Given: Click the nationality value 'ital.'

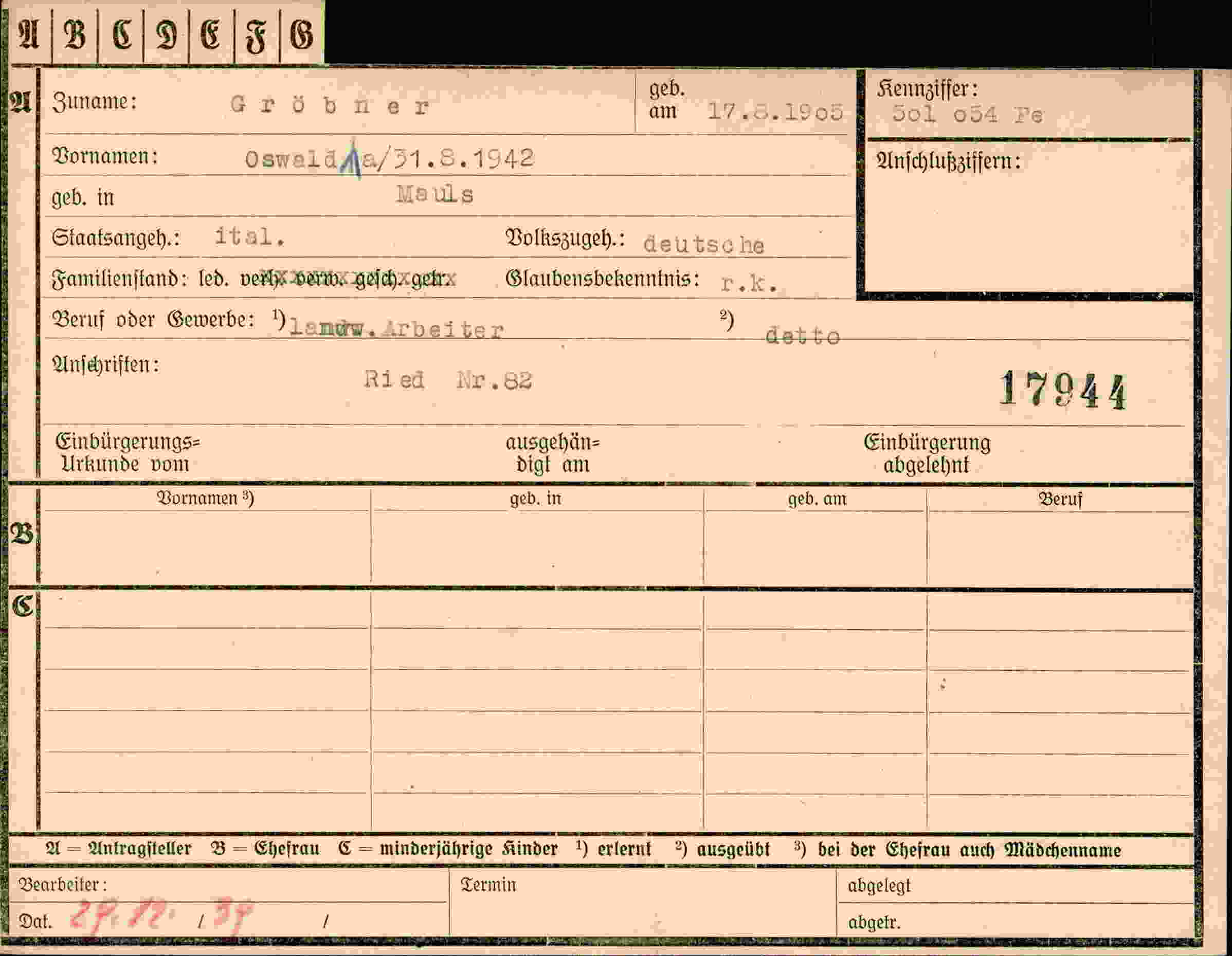Looking at the screenshot, I should click(250, 237).
